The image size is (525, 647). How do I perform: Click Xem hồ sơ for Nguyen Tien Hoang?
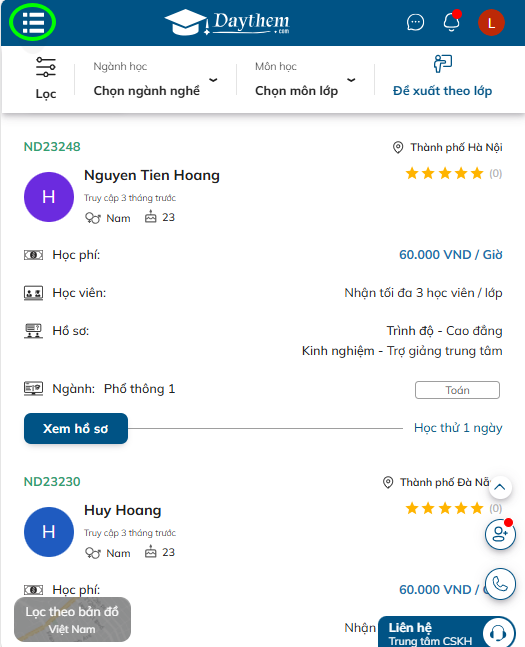tap(76, 428)
